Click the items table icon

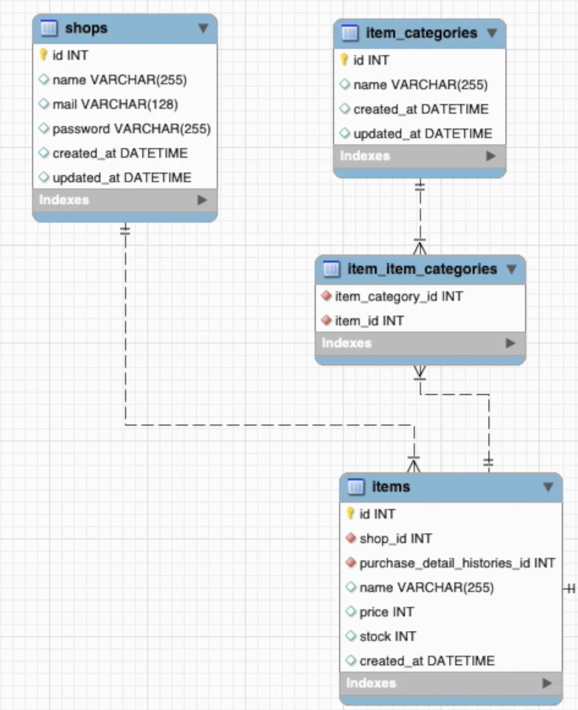356,487
